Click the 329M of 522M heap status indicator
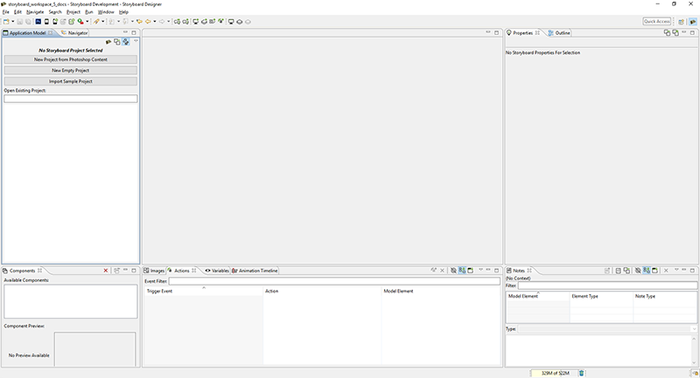 pos(554,373)
